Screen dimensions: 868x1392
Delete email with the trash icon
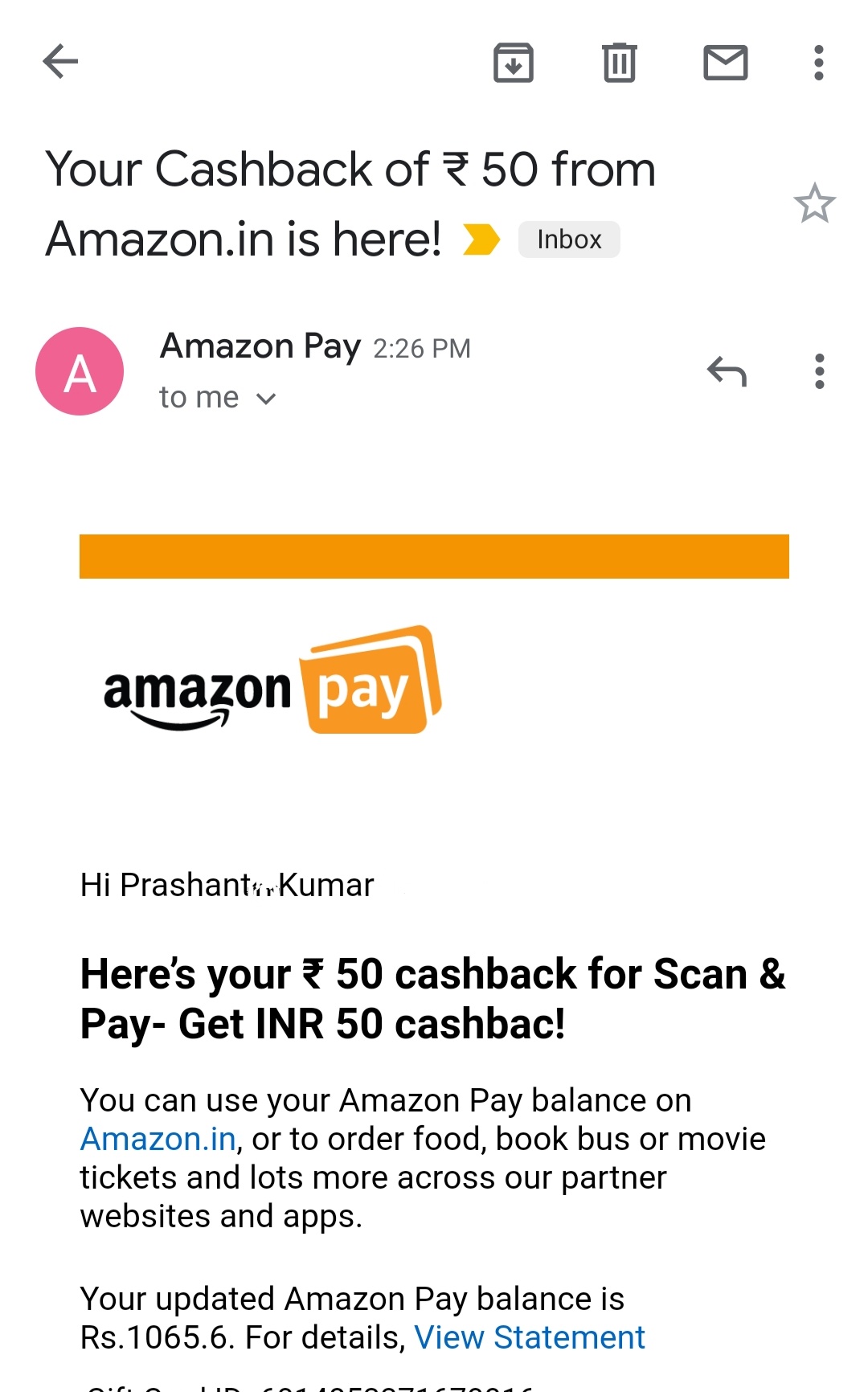click(619, 63)
